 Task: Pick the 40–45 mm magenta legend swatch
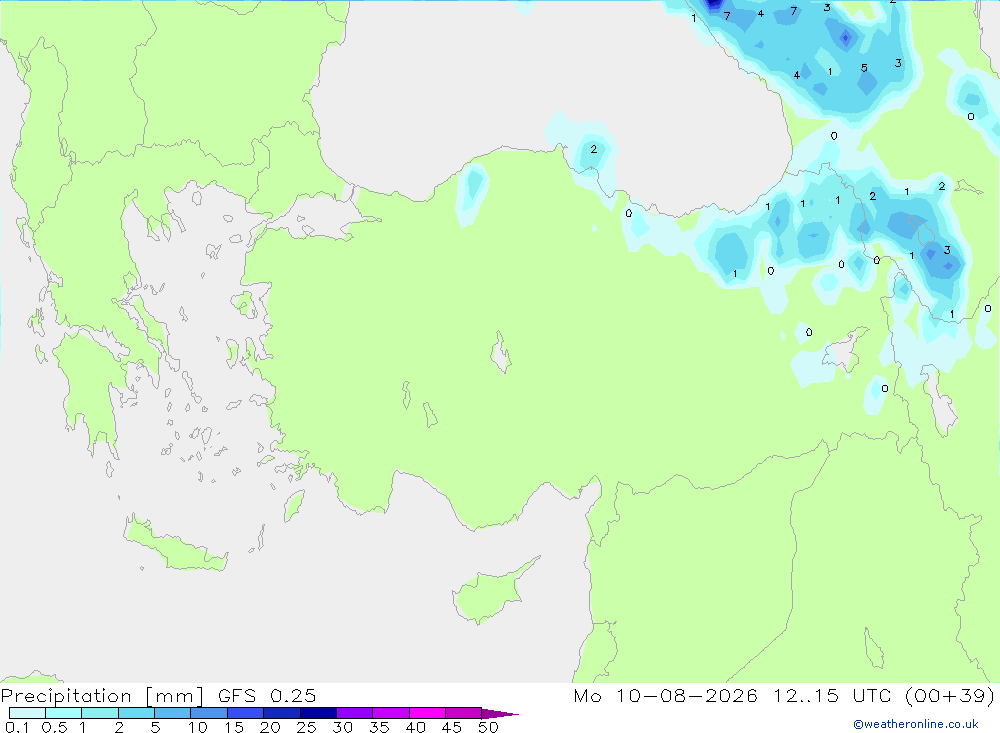[x=427, y=713]
